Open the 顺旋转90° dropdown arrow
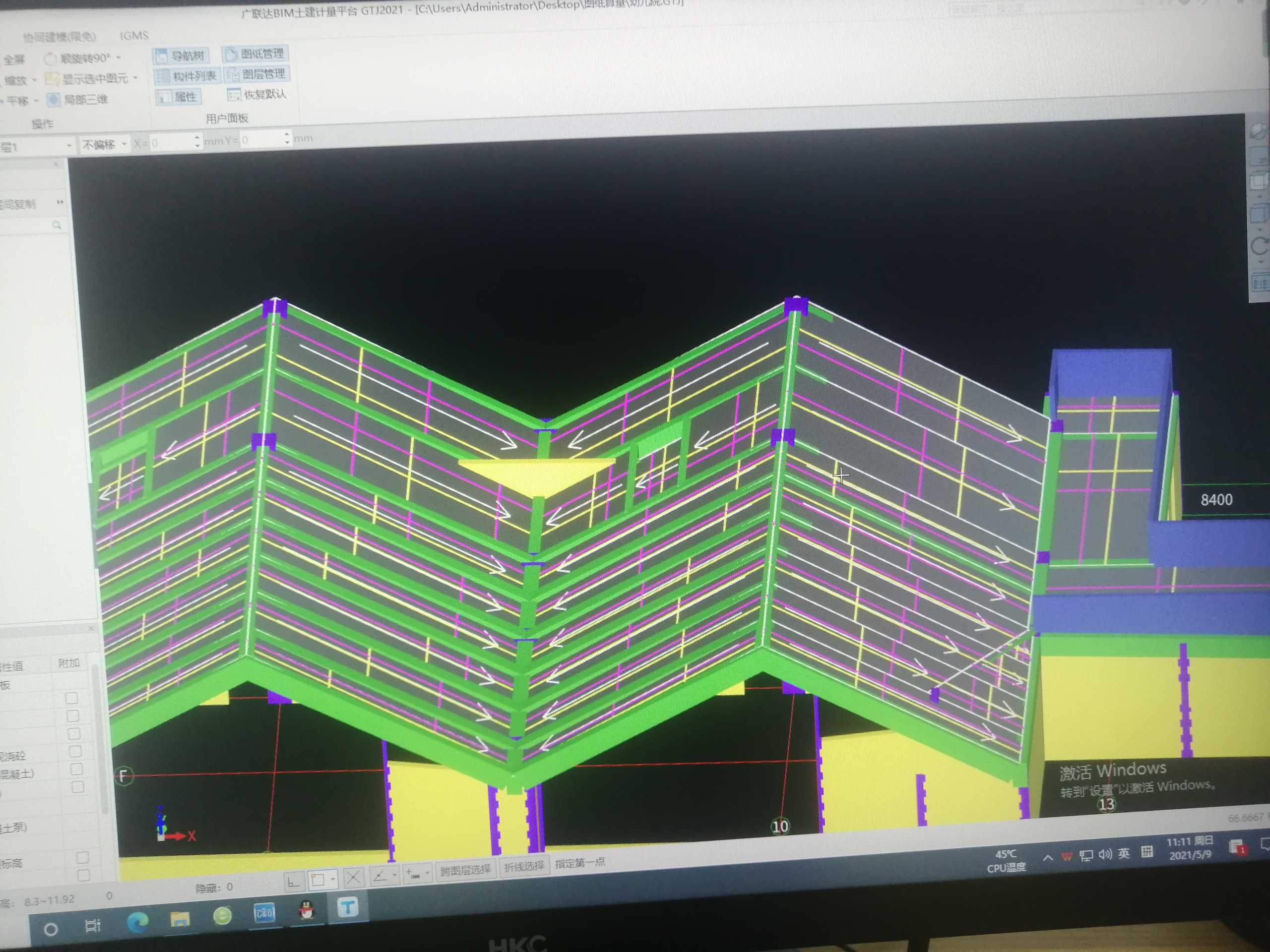Image resolution: width=1270 pixels, height=952 pixels. click(119, 58)
